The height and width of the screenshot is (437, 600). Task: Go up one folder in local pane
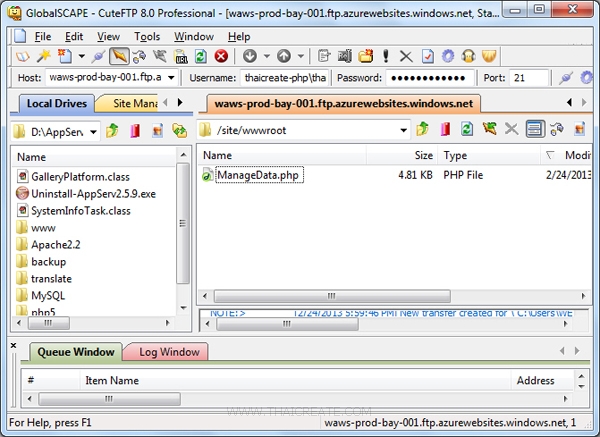pyautogui.click(x=112, y=130)
